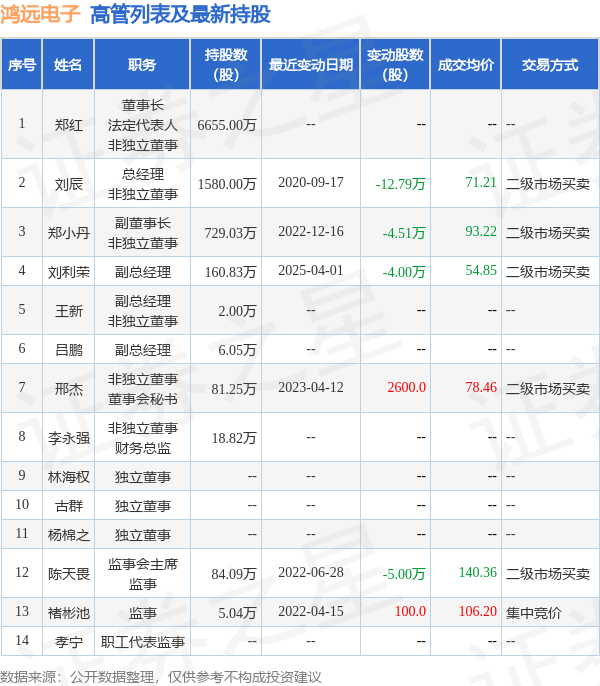
Task: Click the position 法定代表人
Action: tap(143, 125)
